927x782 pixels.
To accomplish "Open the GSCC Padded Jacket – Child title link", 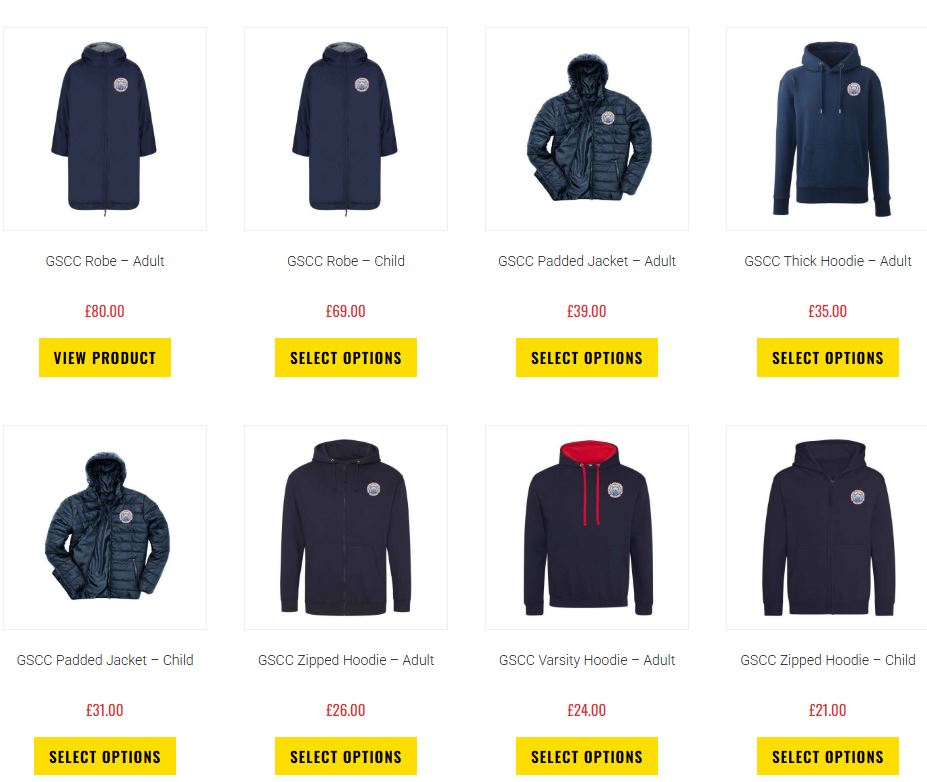I will (105, 660).
